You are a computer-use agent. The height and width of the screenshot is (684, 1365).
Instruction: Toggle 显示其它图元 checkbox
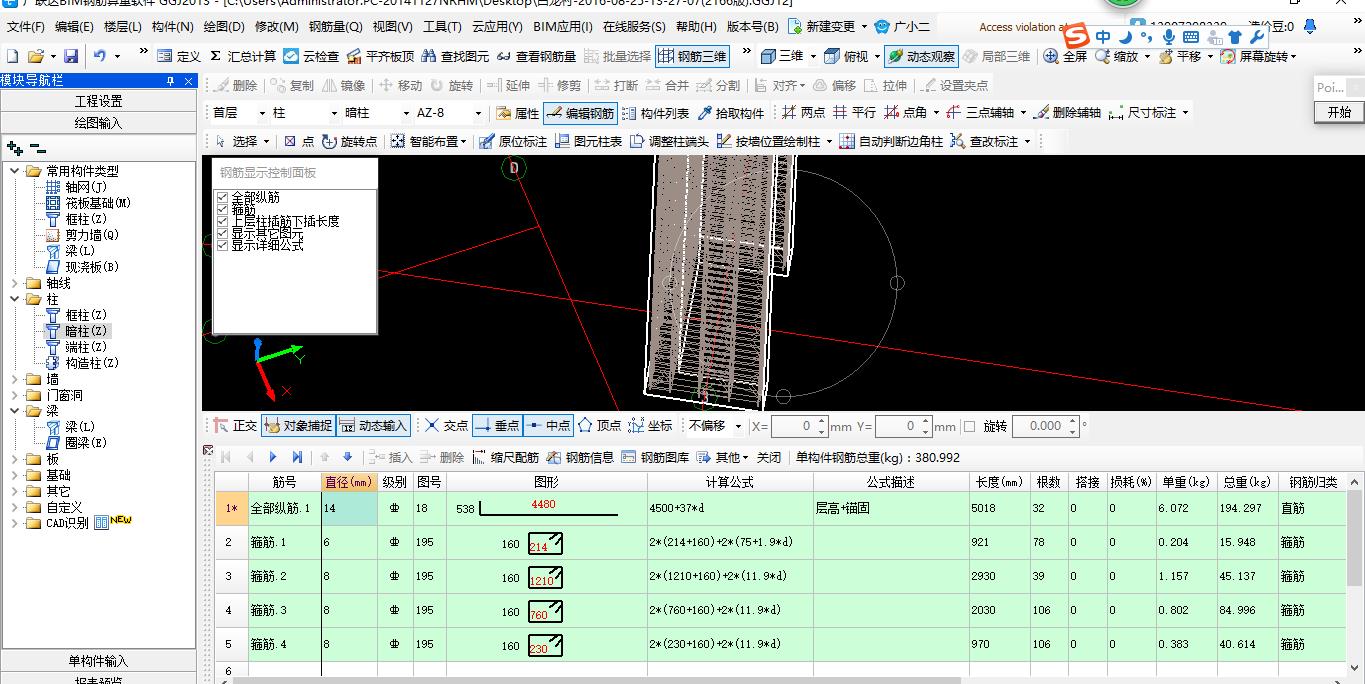pos(223,233)
